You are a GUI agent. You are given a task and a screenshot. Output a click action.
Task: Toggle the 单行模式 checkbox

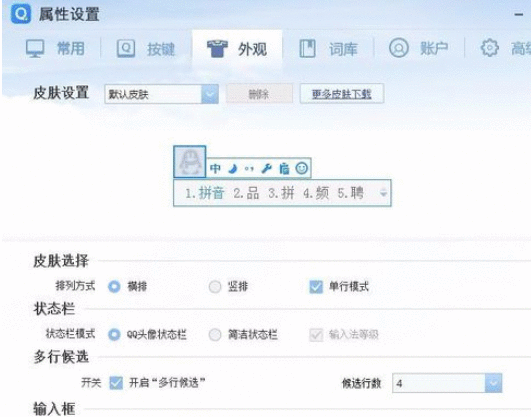pos(316,287)
